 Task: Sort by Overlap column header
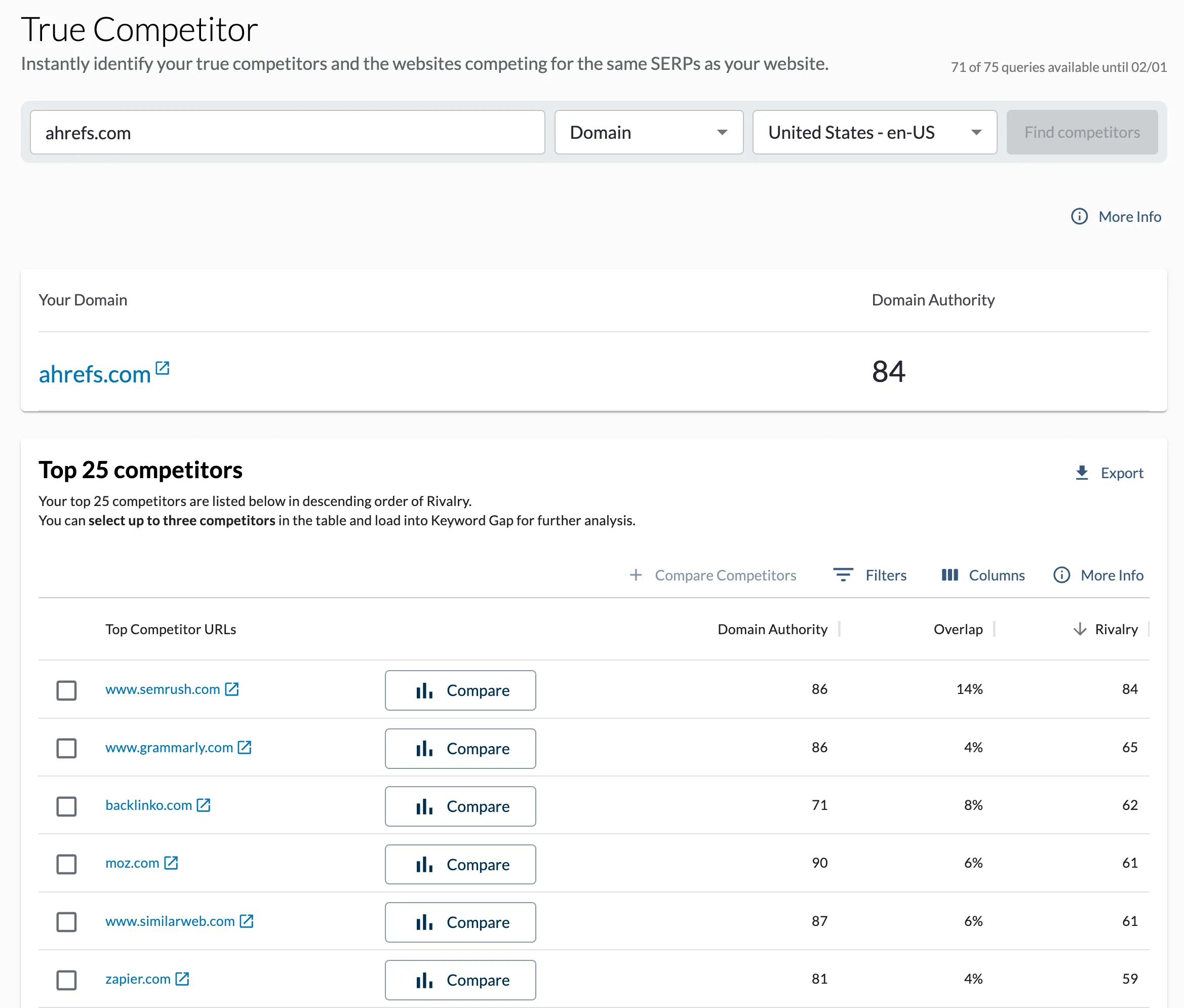click(x=958, y=629)
